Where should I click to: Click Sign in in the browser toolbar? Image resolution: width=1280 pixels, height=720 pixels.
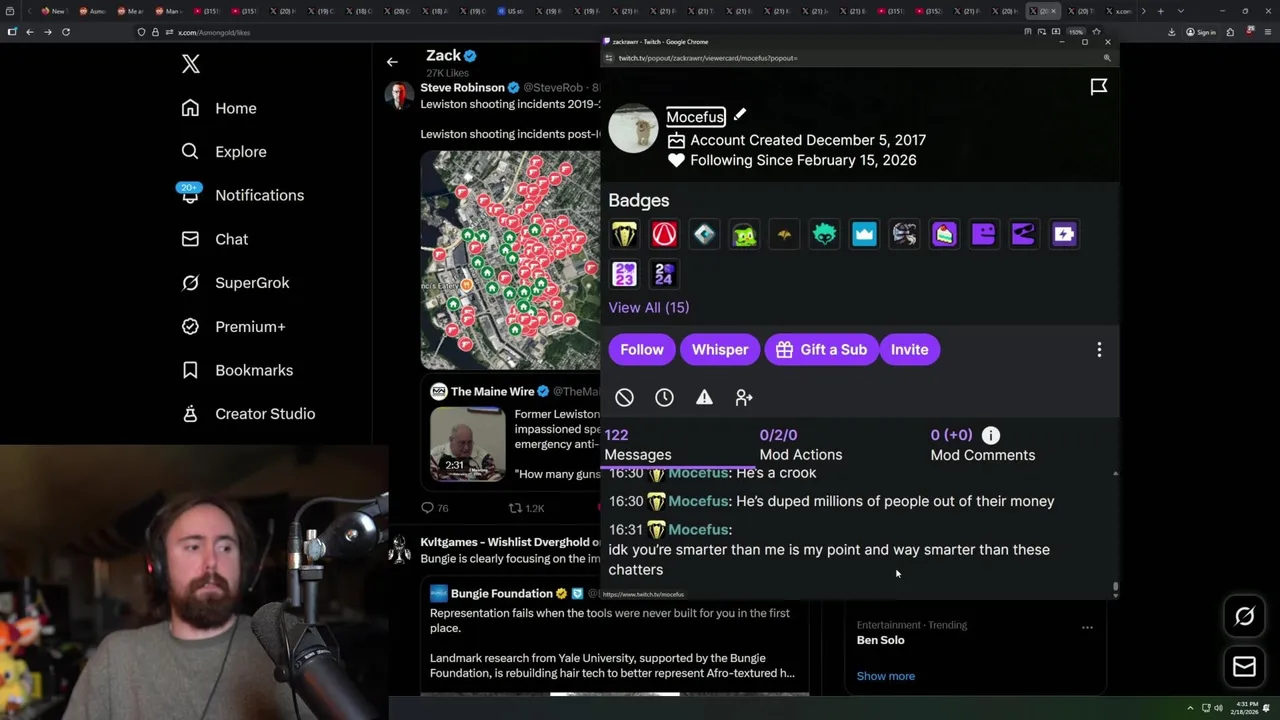[x=1201, y=32]
